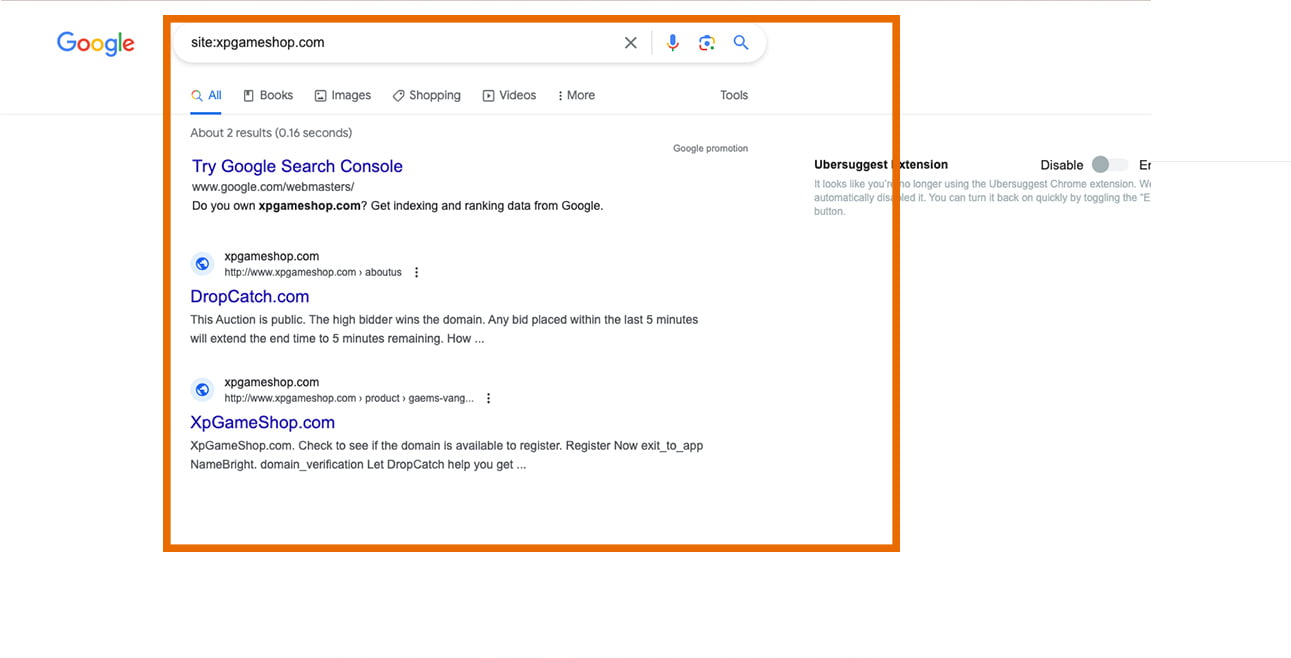Toggle the Ubersuggest extension switch
This screenshot has width=1291, height=658.
[1109, 165]
